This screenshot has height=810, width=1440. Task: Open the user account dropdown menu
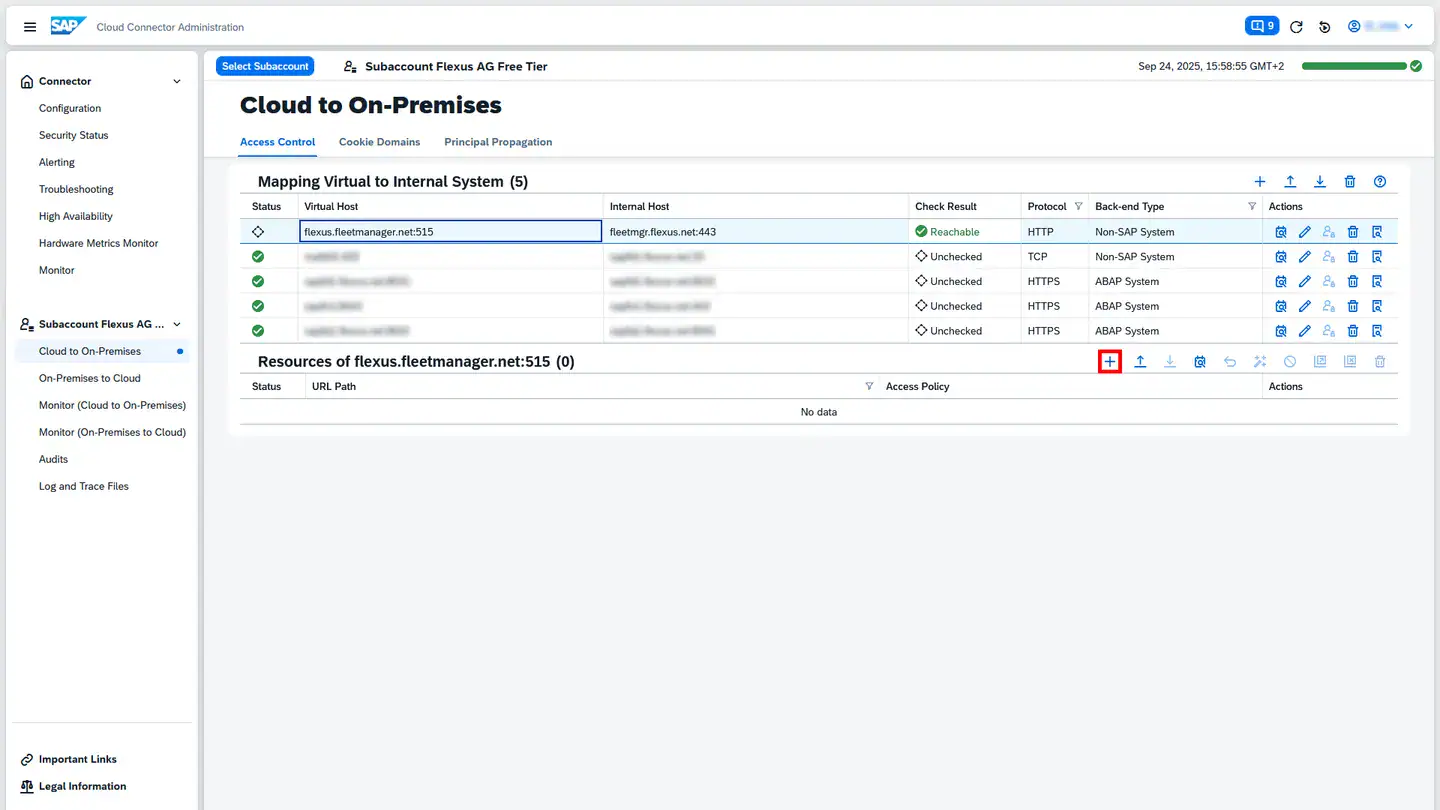1381,27
